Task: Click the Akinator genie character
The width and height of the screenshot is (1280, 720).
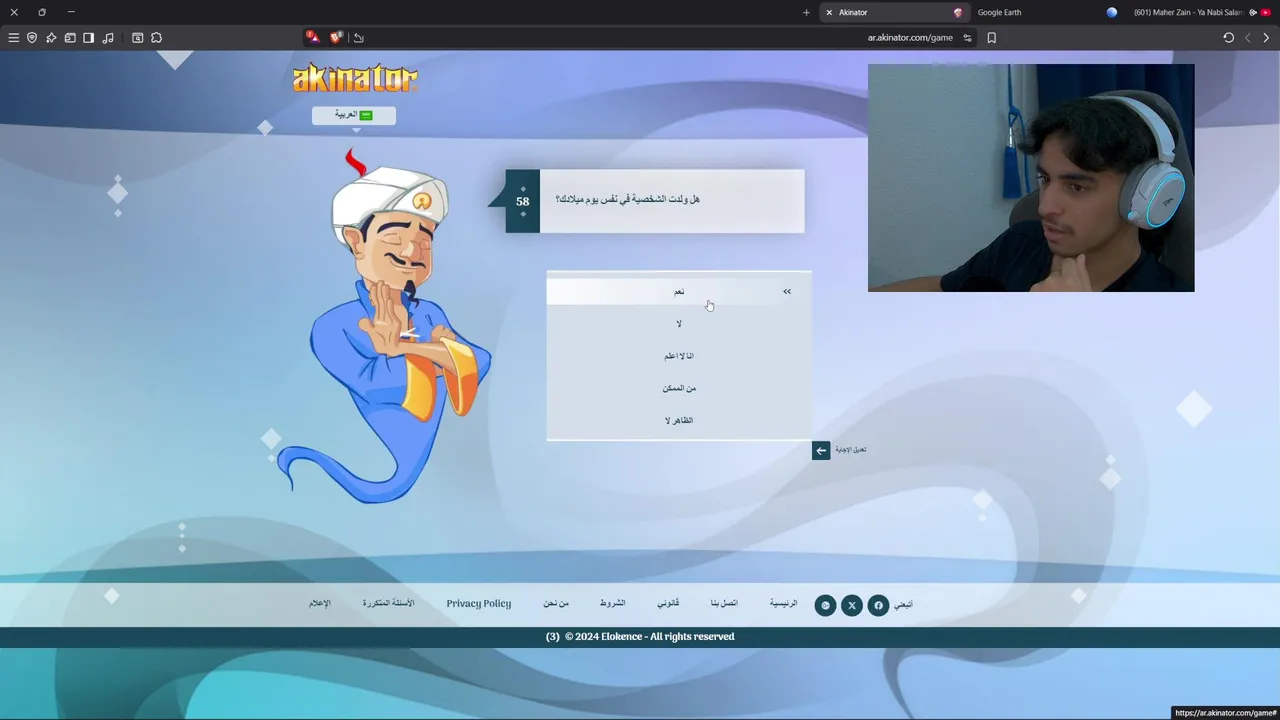Action: click(x=383, y=327)
